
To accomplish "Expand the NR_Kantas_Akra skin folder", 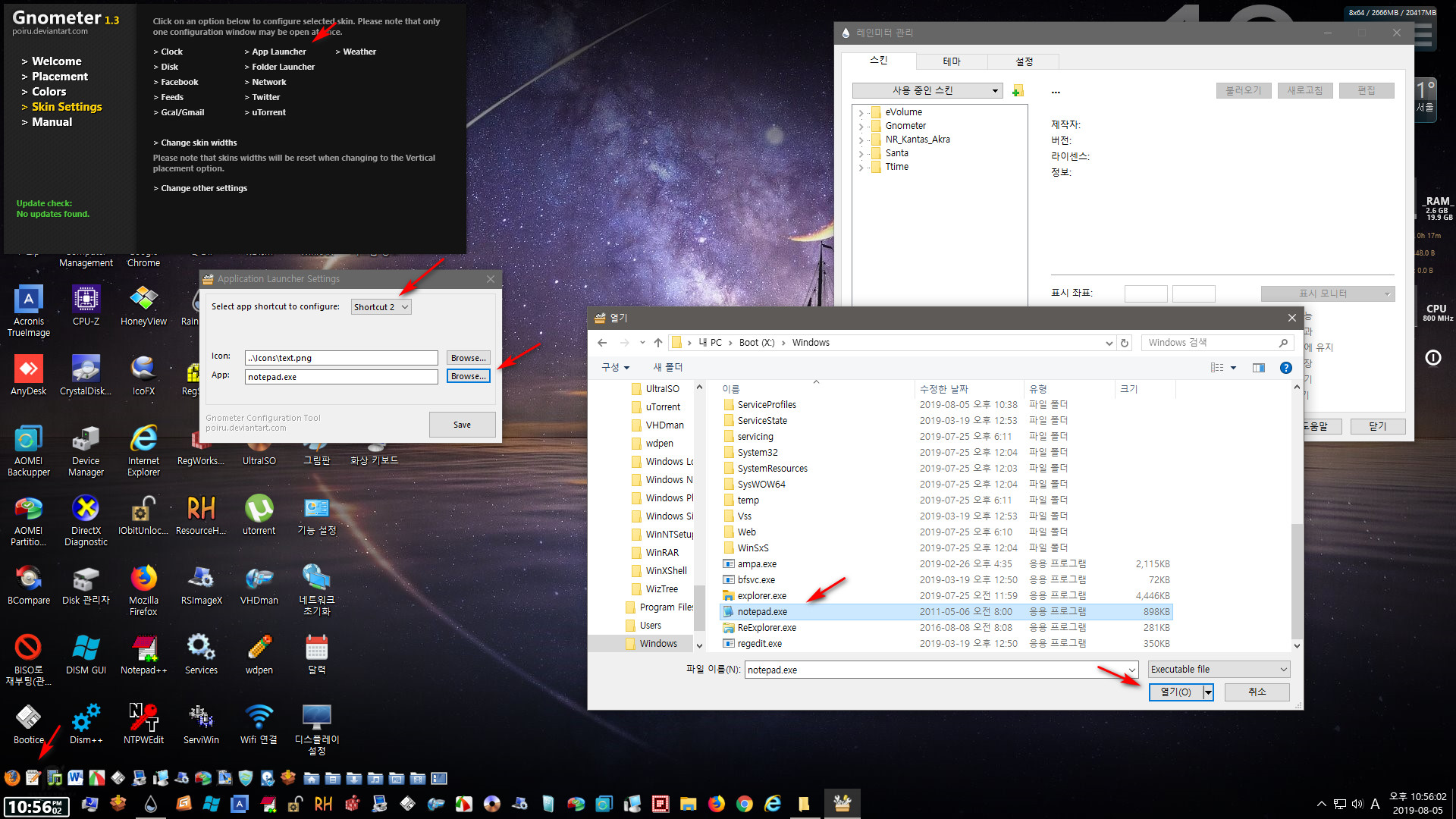I will [x=861, y=140].
